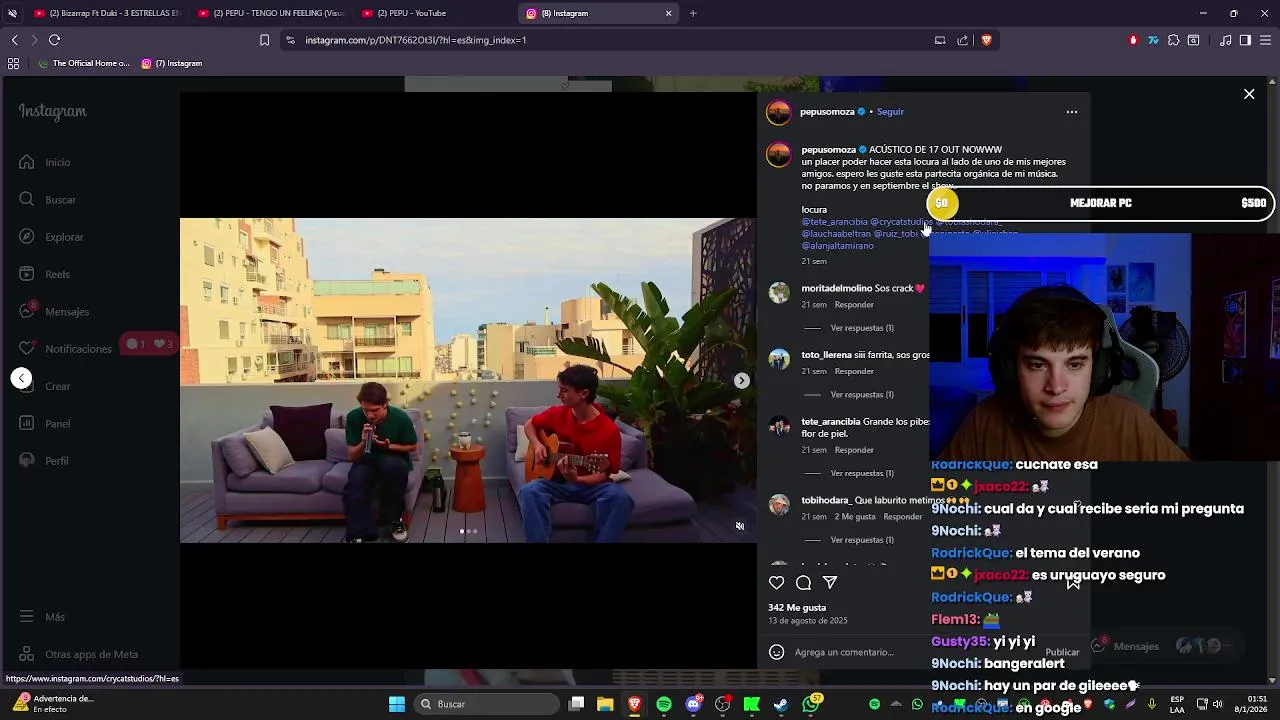The width and height of the screenshot is (1280, 720).
Task: Close the active Instagram tab
Action: tap(668, 13)
